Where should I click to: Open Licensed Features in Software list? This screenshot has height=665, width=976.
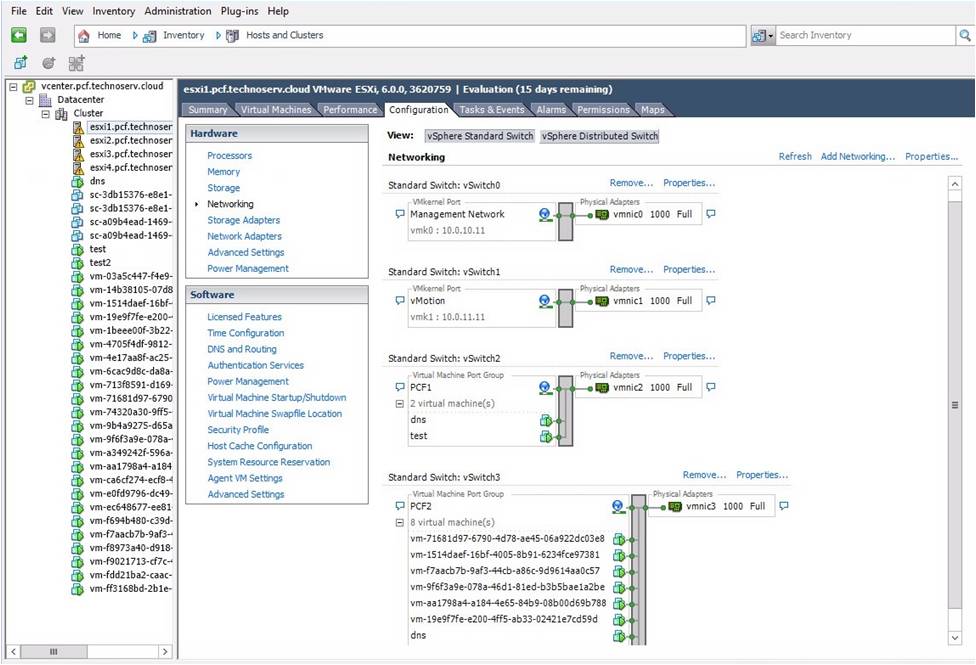(x=244, y=317)
